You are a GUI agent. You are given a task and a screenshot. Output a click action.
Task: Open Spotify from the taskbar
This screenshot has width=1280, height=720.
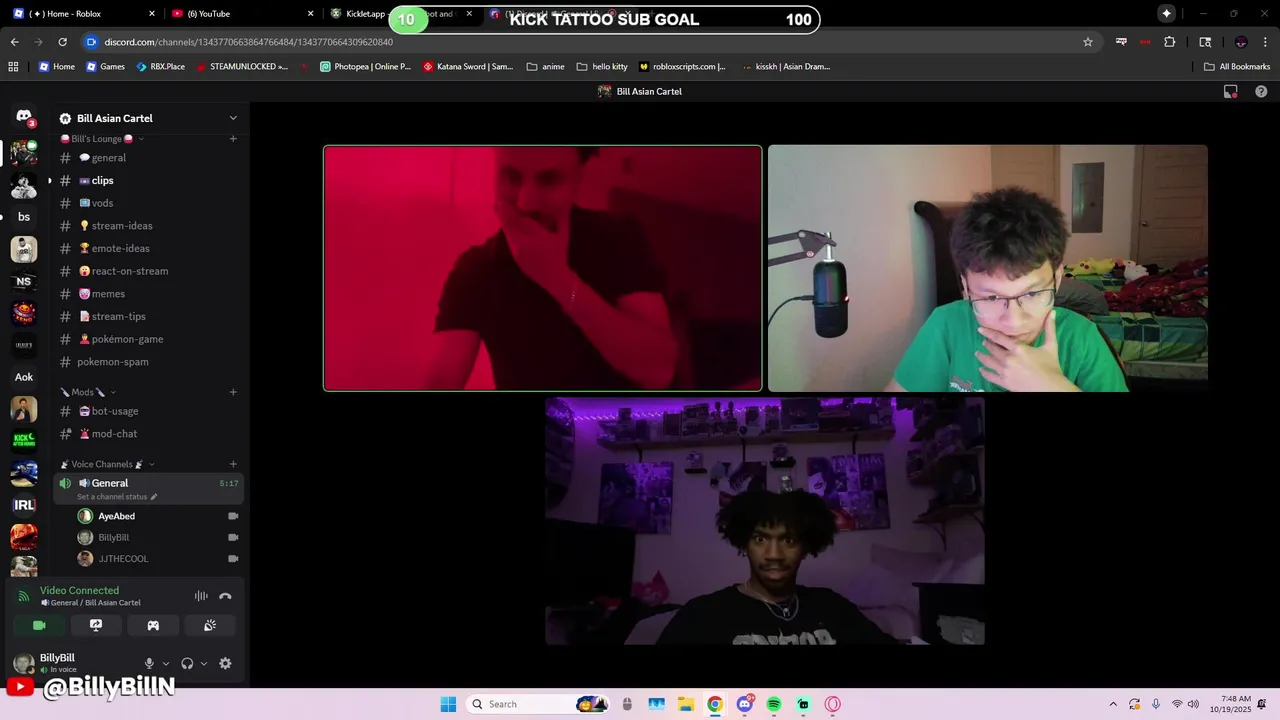(774, 704)
